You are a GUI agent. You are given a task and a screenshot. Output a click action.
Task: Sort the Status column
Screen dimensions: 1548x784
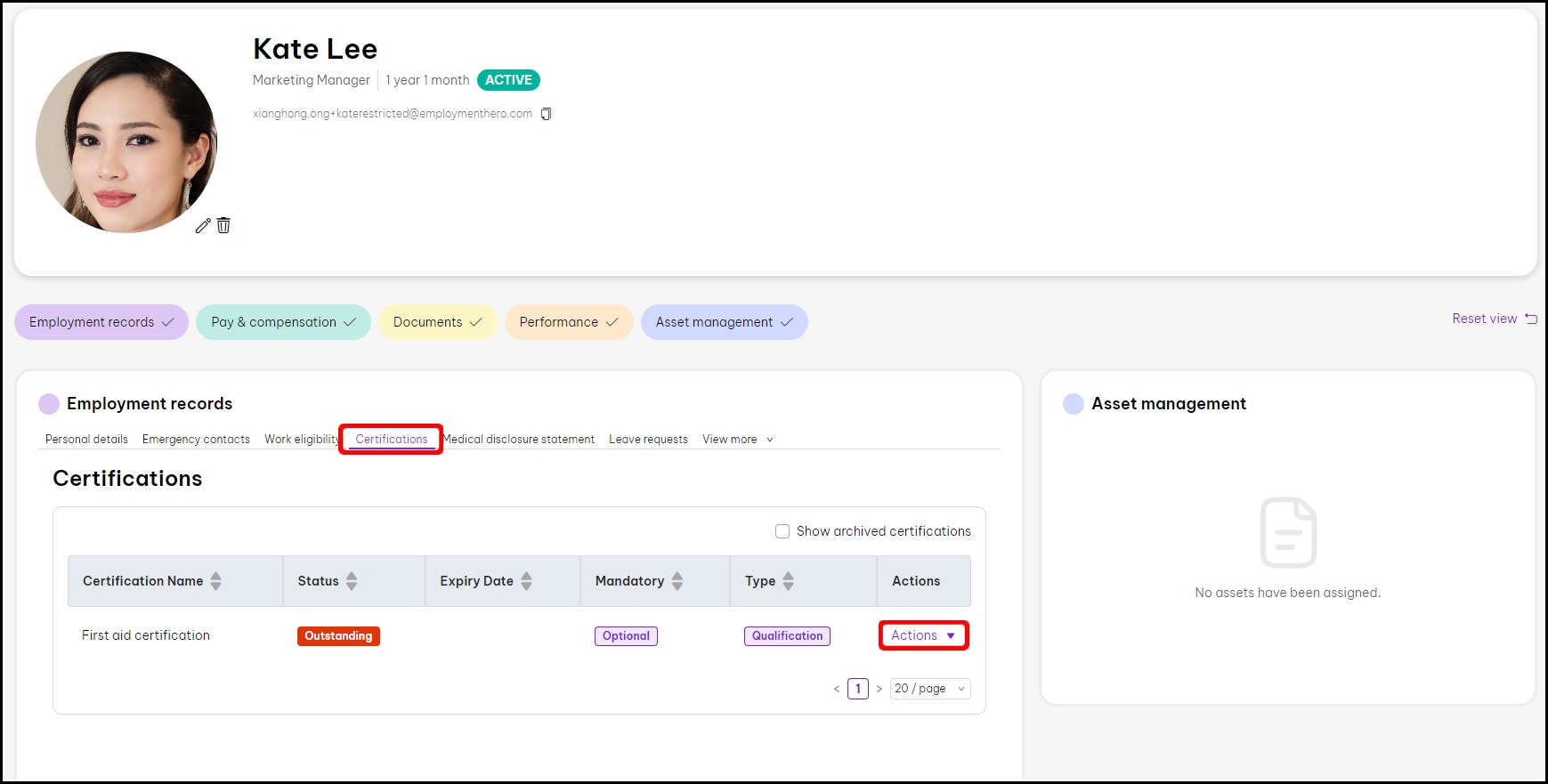click(352, 581)
